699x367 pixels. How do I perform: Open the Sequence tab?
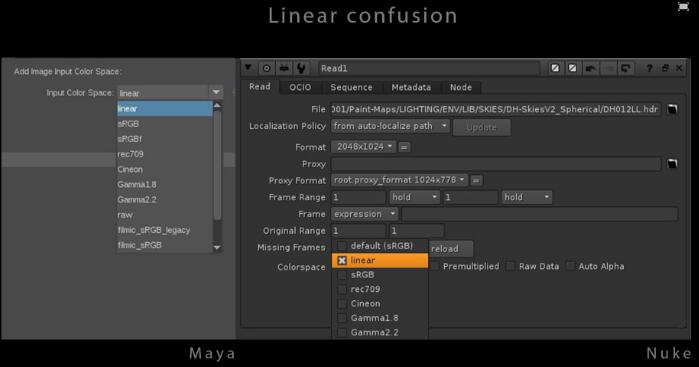351,87
